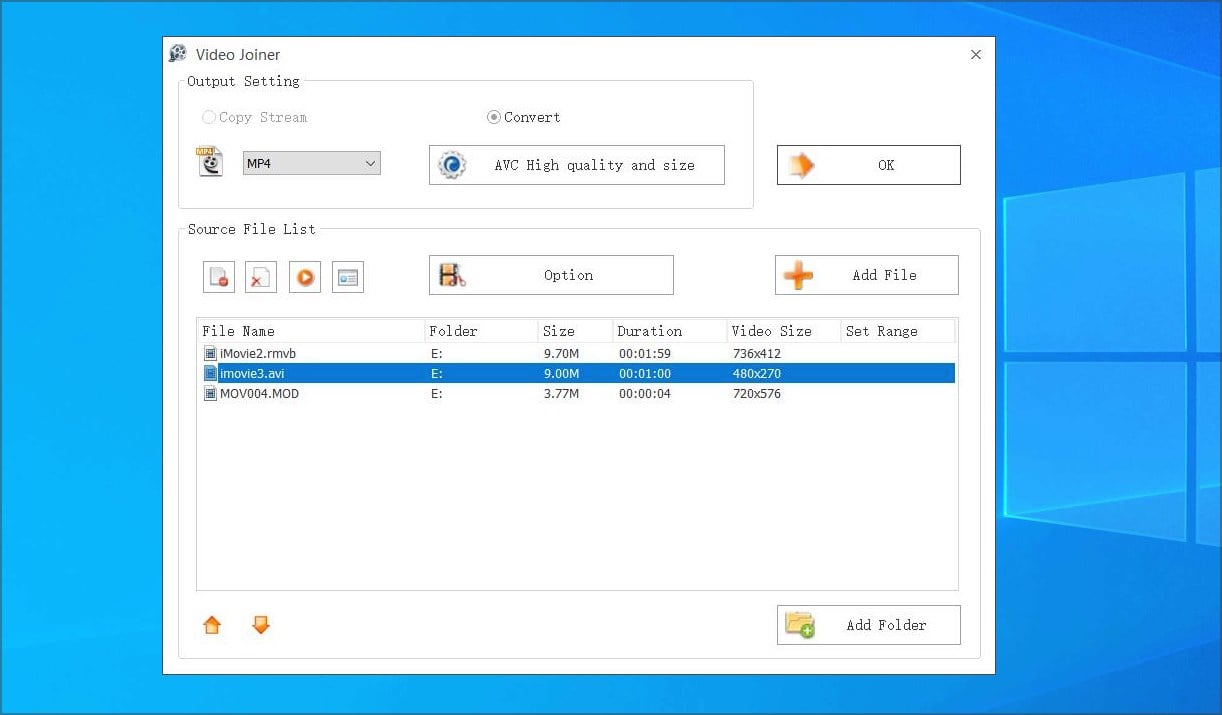1222x715 pixels.
Task: Click the file info card icon
Action: (348, 277)
